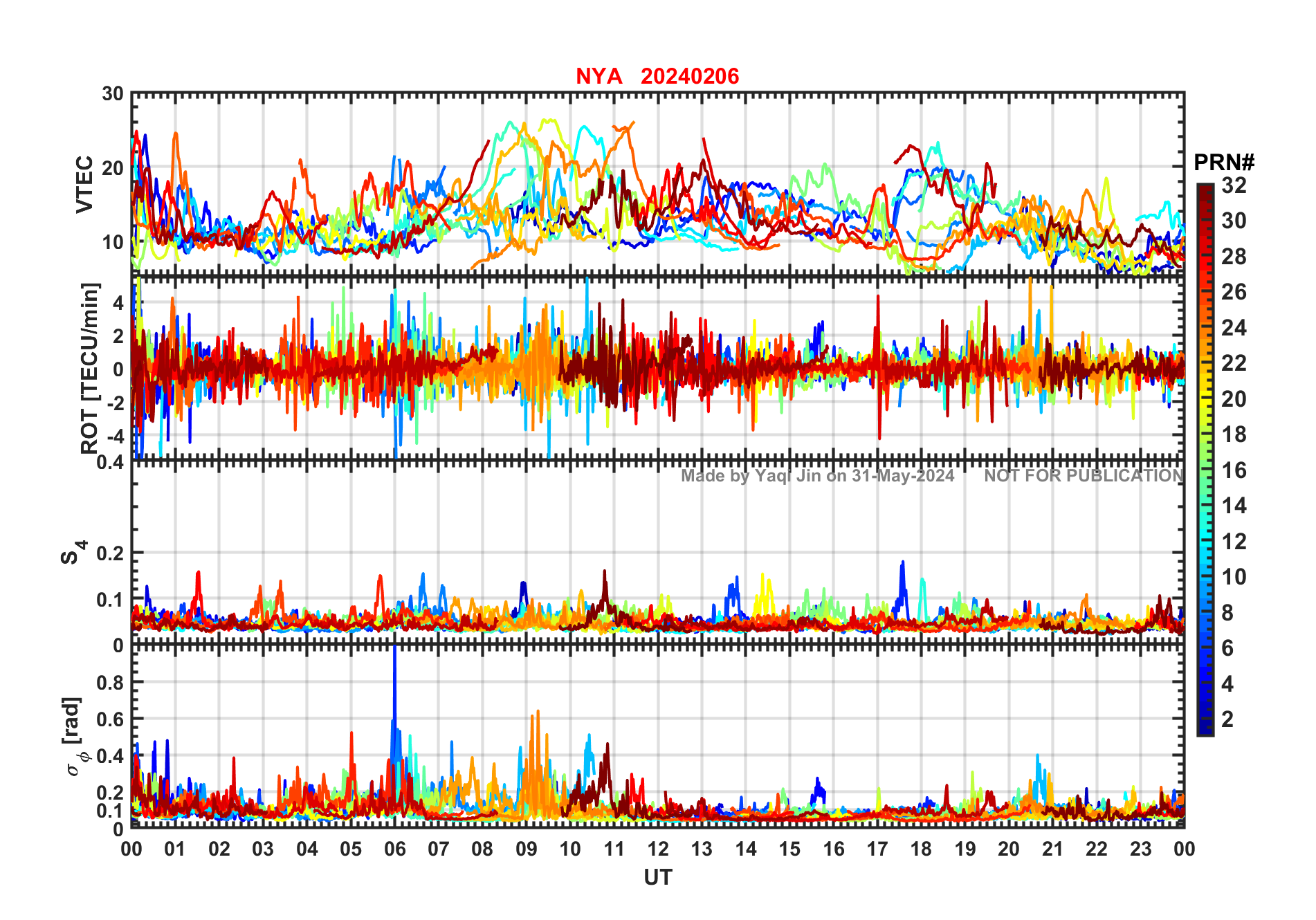Select the S4 y-axis label
Viewport: 1316px width, 920px height.
pos(73,553)
